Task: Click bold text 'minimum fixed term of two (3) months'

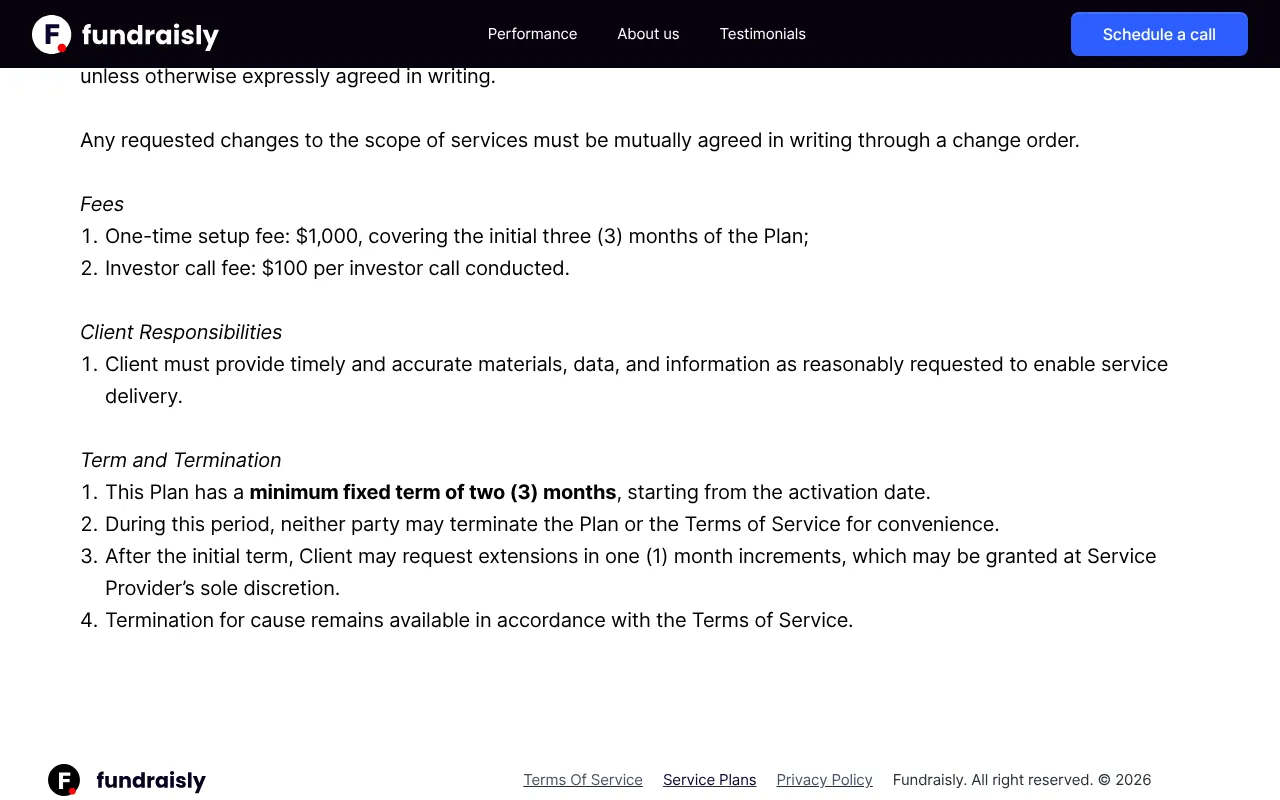Action: [x=433, y=492]
